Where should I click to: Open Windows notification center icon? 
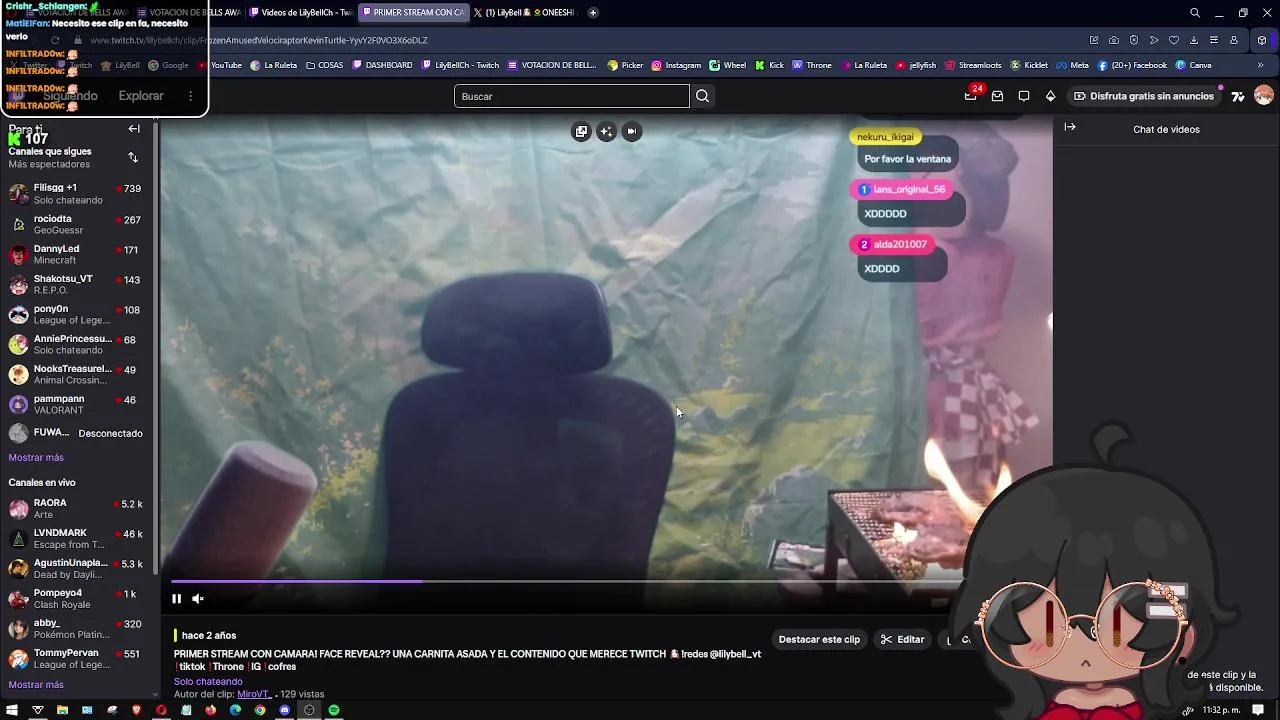(1258, 710)
